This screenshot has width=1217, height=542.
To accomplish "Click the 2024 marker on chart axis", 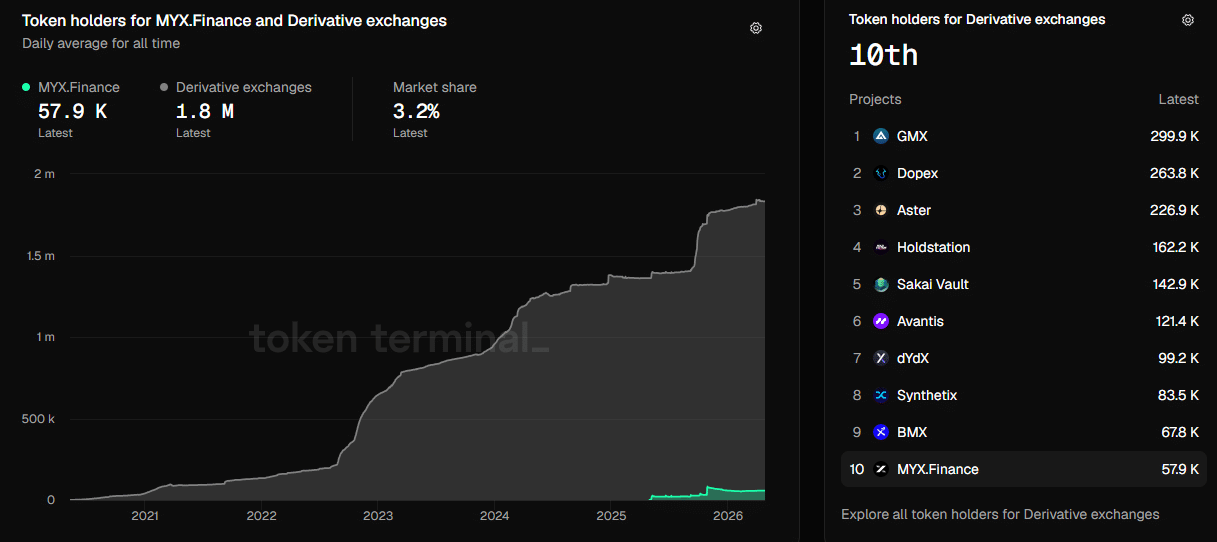I will point(494,516).
